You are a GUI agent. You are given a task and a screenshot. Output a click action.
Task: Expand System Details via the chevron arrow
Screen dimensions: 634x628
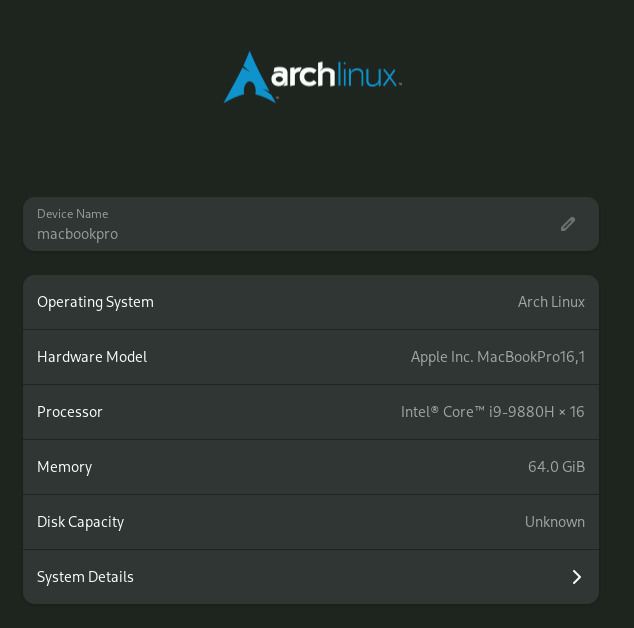coord(576,577)
